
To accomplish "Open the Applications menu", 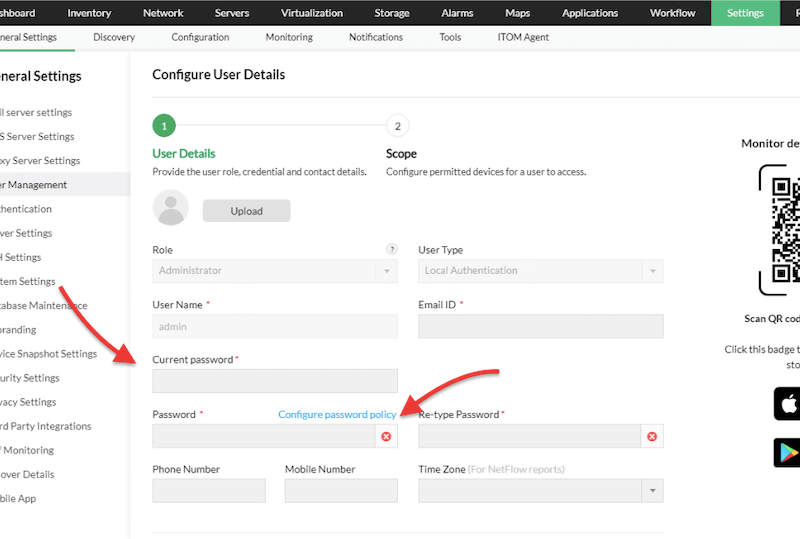I will tap(590, 13).
